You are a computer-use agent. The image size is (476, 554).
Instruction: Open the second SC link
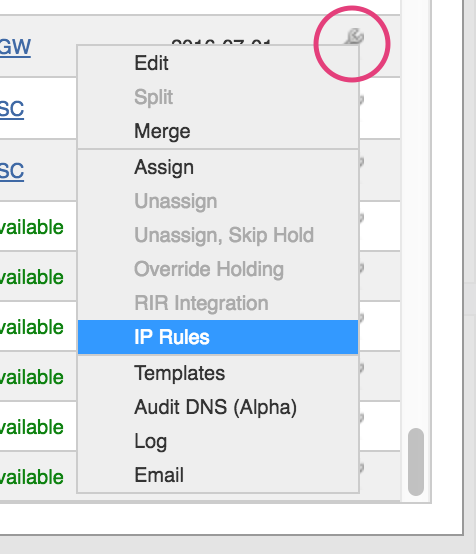click(x=12, y=171)
